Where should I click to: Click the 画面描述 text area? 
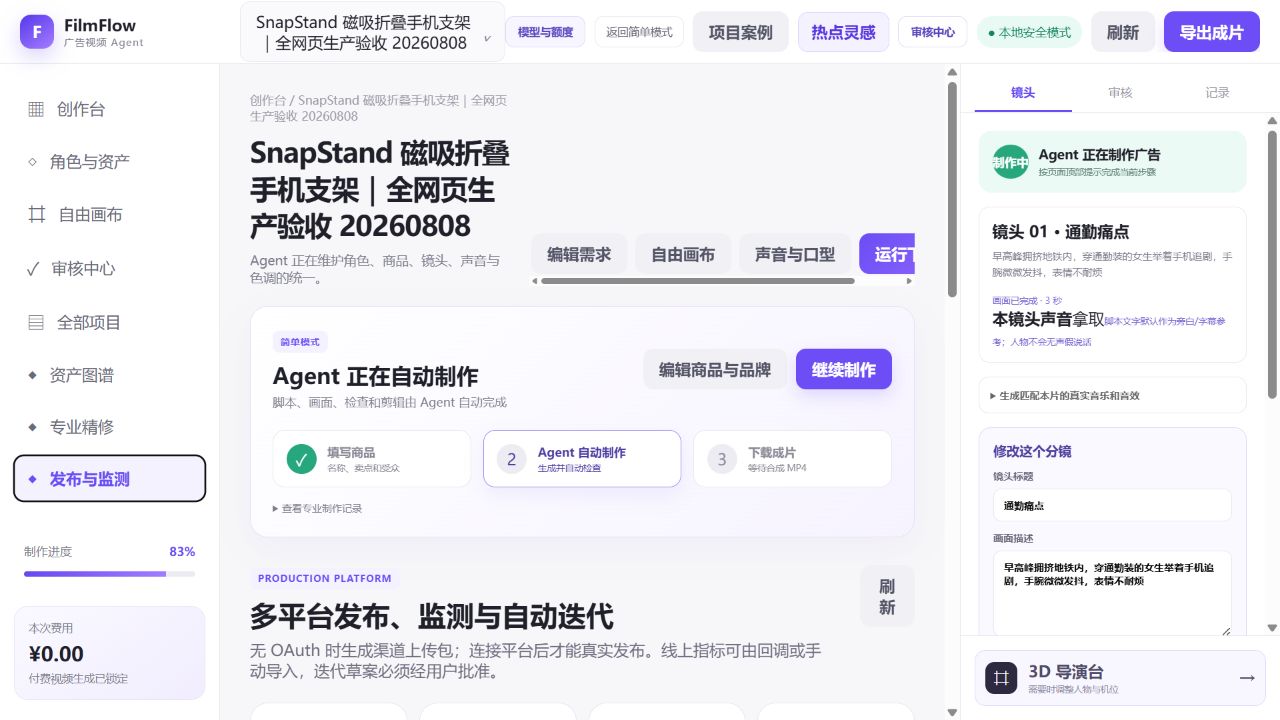pyautogui.click(x=1112, y=593)
